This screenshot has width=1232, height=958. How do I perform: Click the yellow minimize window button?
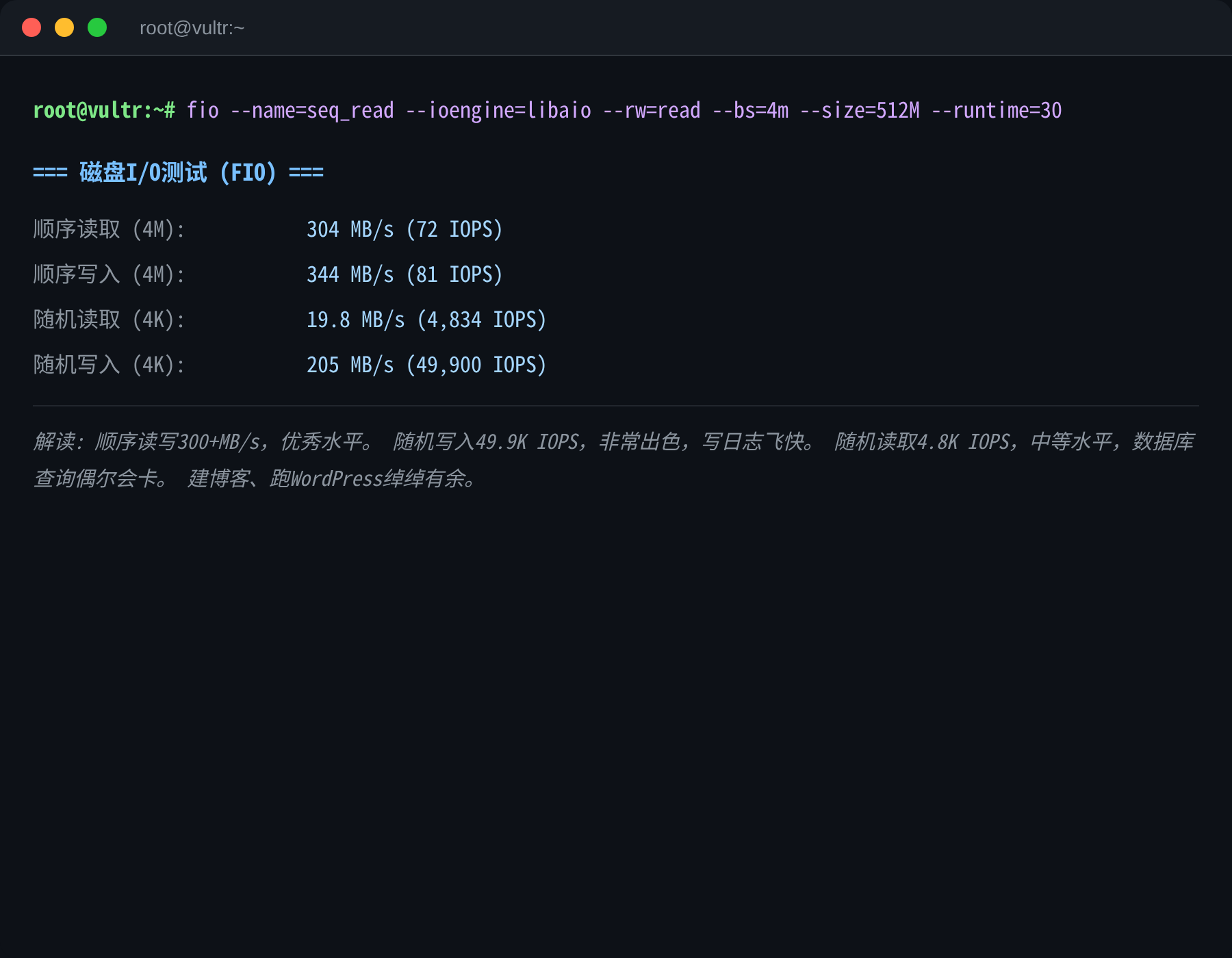coord(64,27)
